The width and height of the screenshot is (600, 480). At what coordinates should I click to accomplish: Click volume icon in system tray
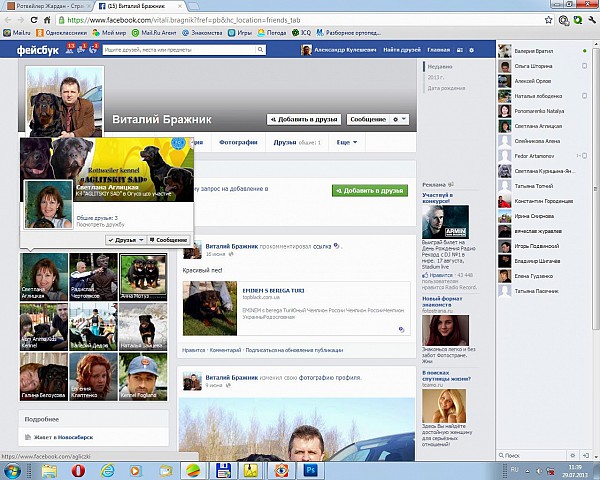point(540,471)
